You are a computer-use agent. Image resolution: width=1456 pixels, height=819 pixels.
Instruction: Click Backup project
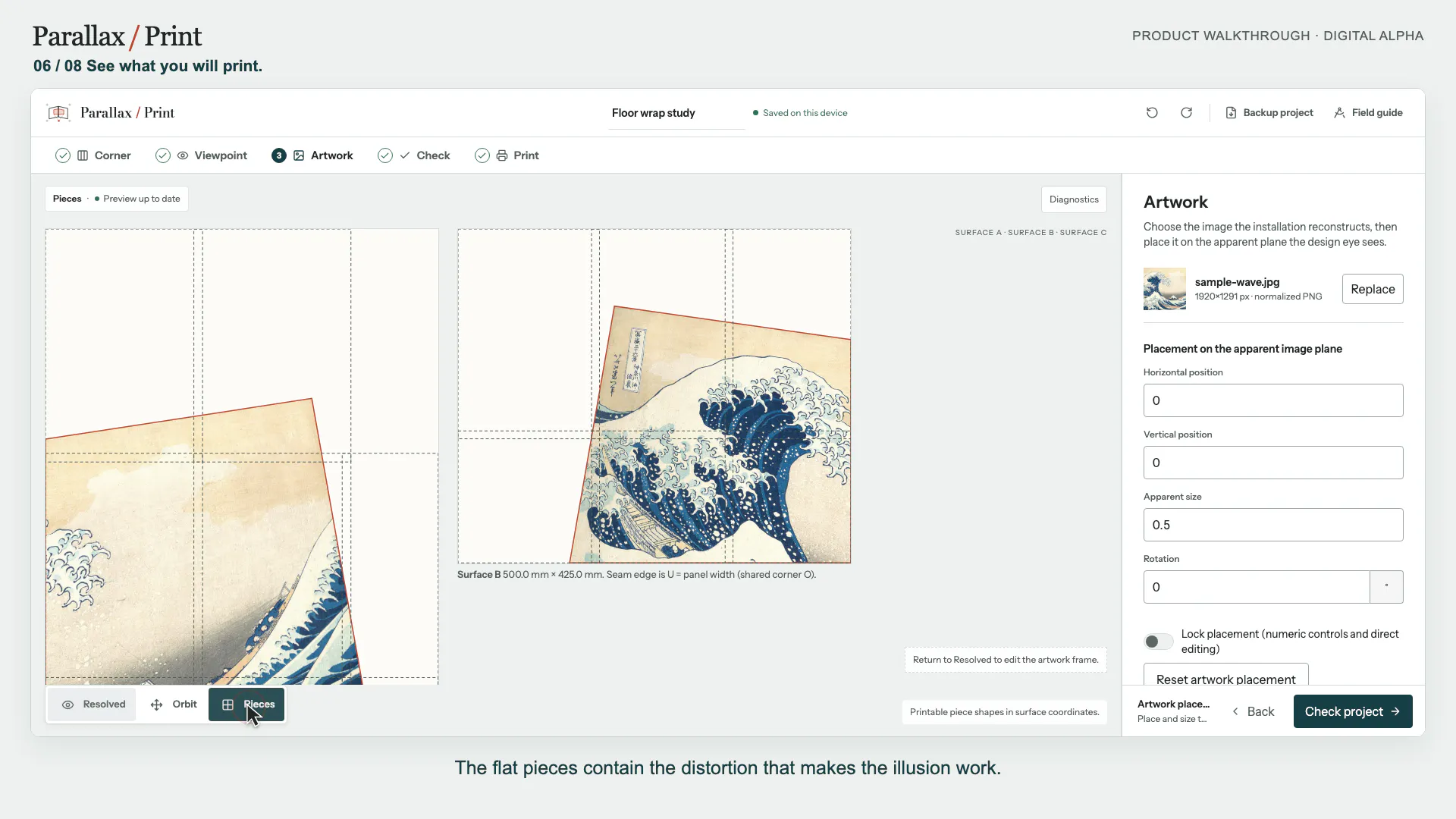1269,113
